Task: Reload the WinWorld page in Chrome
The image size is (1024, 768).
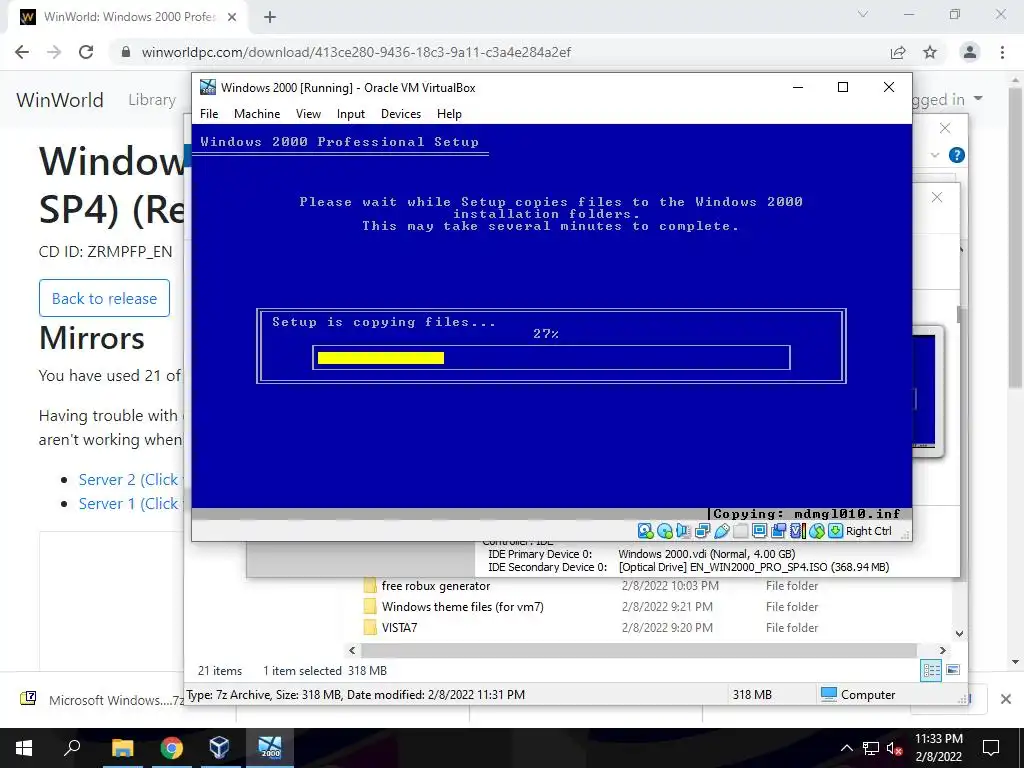Action: tap(86, 52)
